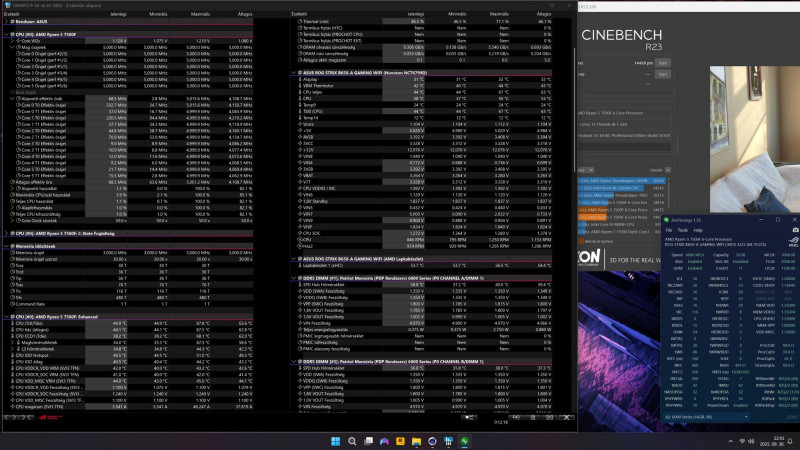Open the Help menu in ZenTimings
The image size is (800, 450).
tap(698, 230)
